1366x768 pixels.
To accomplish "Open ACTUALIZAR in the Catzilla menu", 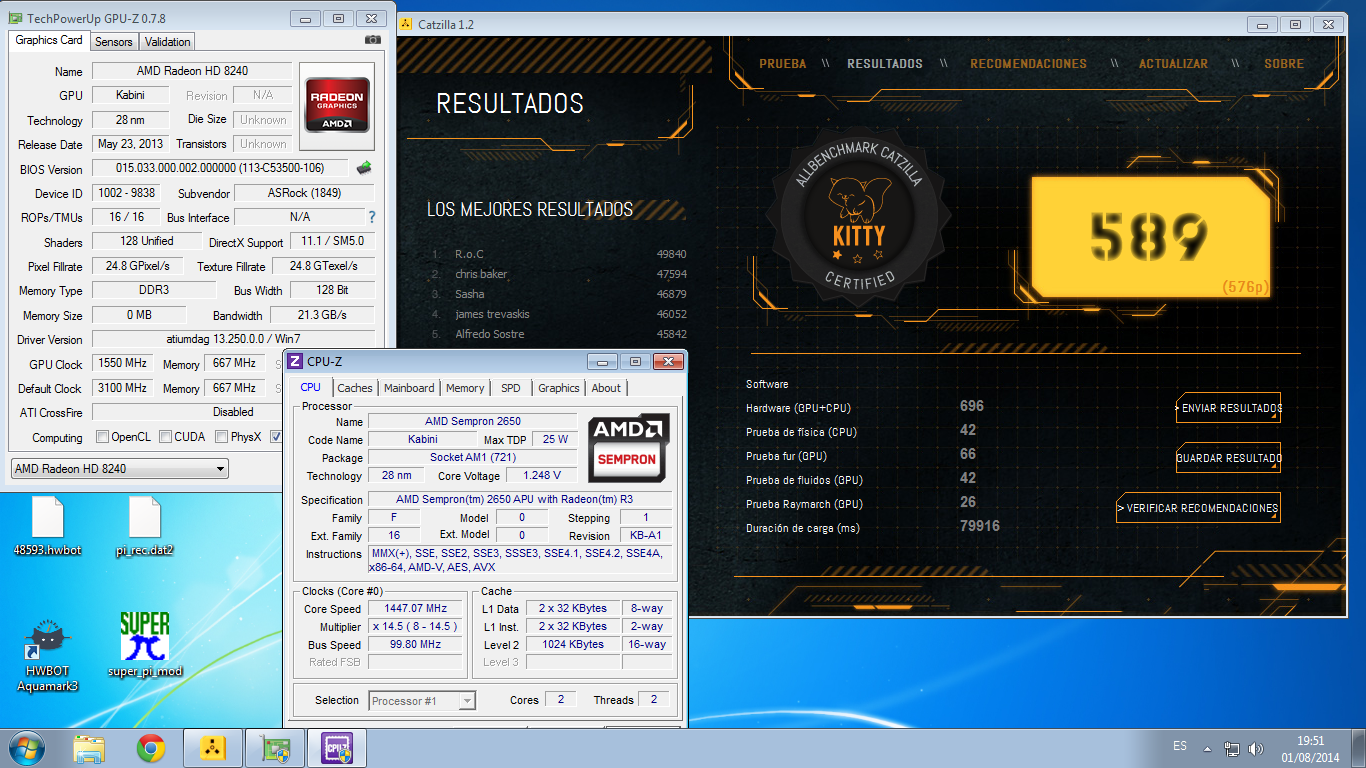I will 1173,63.
